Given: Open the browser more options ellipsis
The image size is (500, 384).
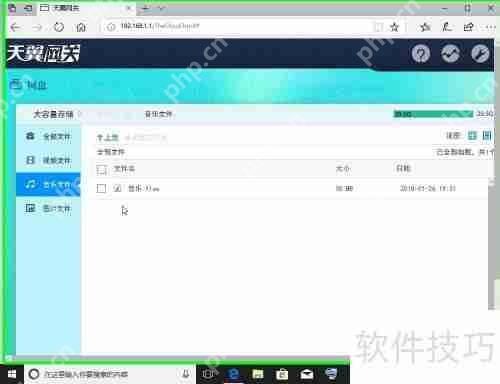Looking at the screenshot, I should pos(490,27).
